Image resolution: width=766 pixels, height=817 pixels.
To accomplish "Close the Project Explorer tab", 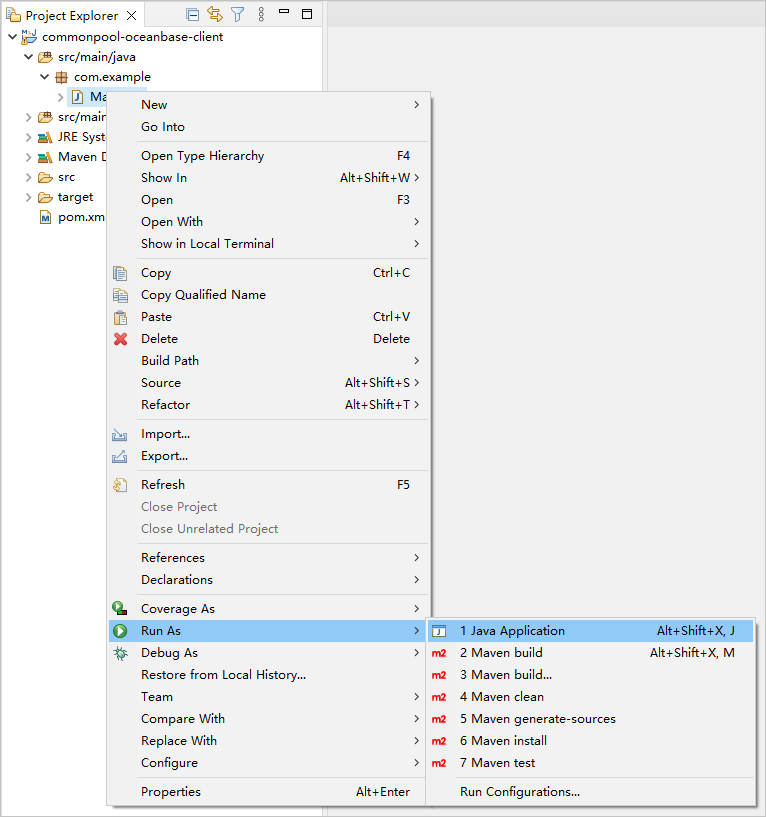I will point(130,16).
